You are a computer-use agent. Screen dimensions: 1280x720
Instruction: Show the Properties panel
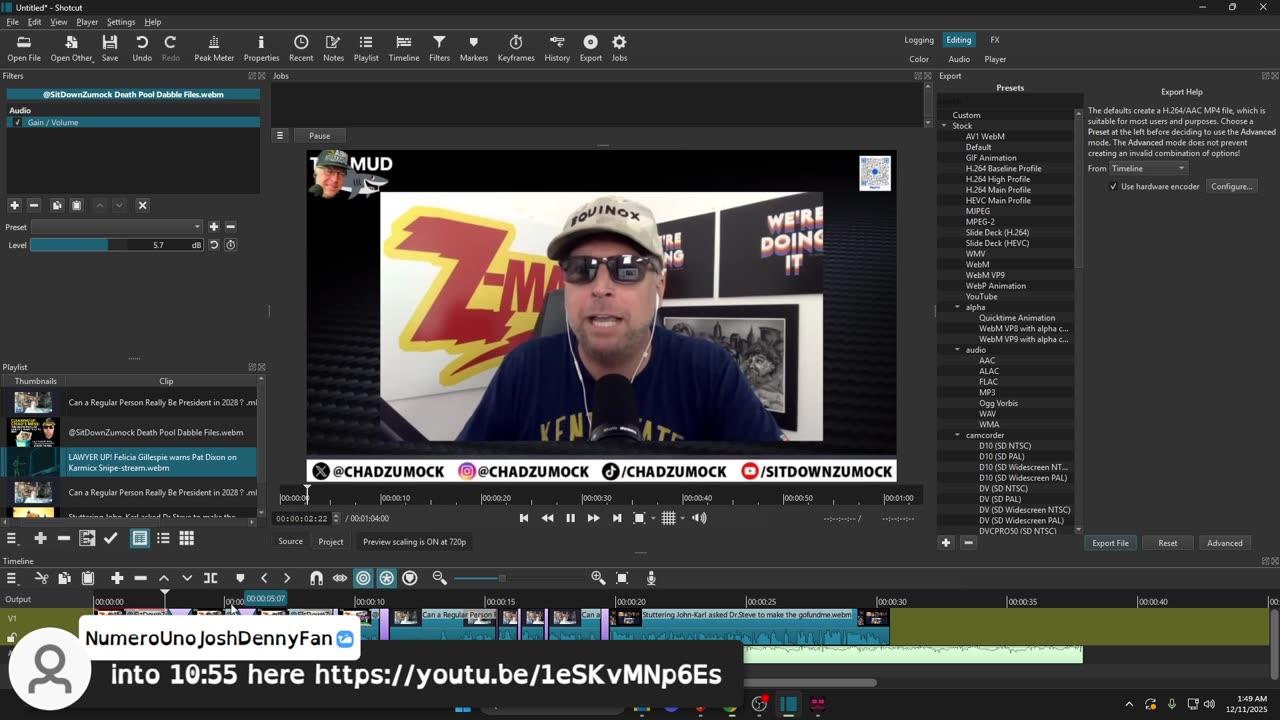[x=261, y=48]
